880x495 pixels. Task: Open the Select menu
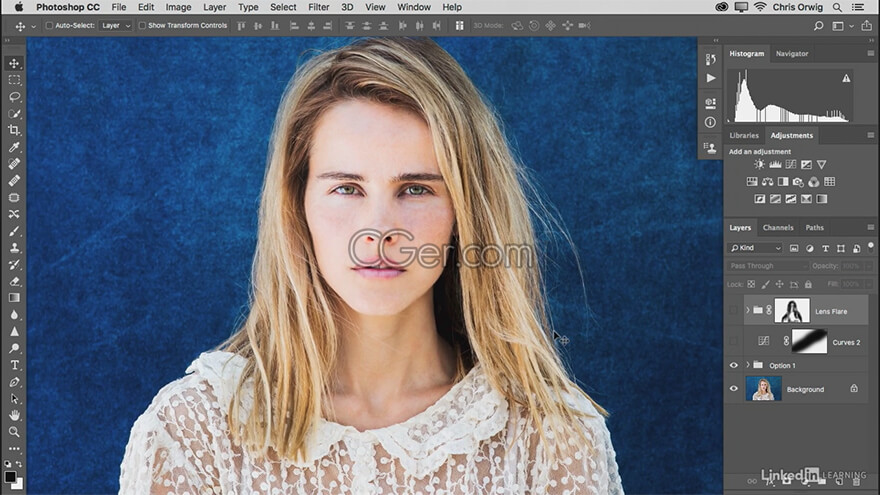[x=283, y=7]
